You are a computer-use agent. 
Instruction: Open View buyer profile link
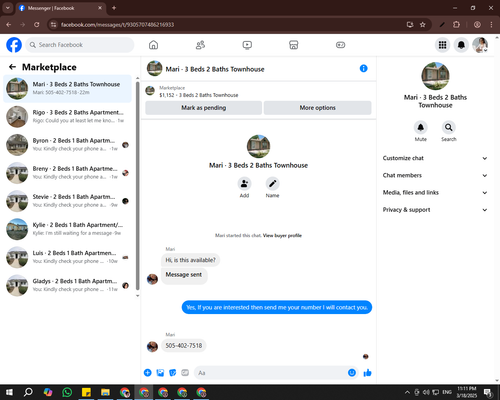(282, 235)
